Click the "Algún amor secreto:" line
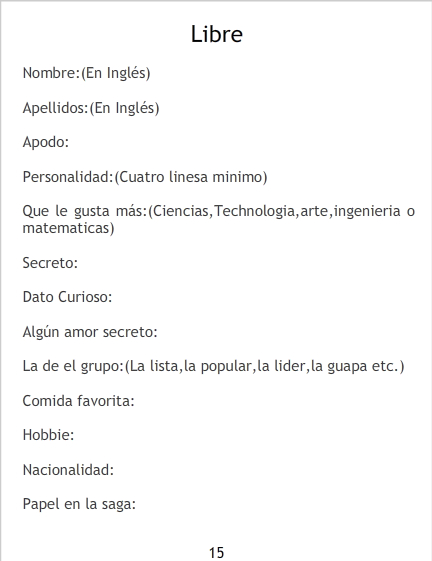 tap(90, 332)
